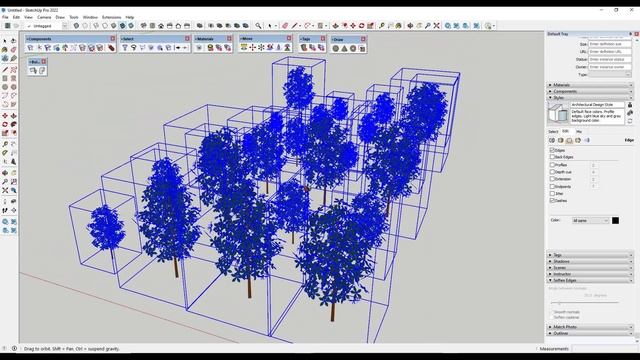Uncheck the Edges checkbox

[552, 150]
